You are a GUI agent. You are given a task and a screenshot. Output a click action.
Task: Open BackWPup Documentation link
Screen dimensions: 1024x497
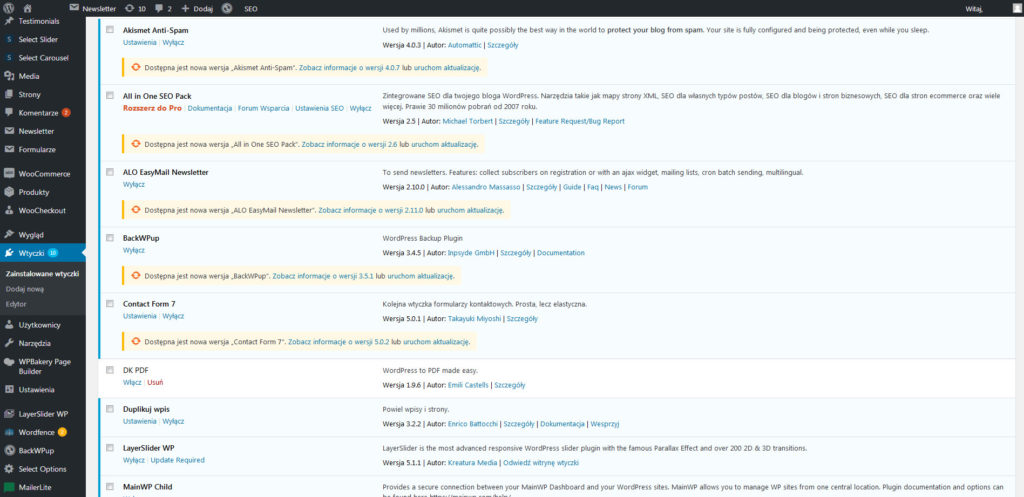point(561,253)
